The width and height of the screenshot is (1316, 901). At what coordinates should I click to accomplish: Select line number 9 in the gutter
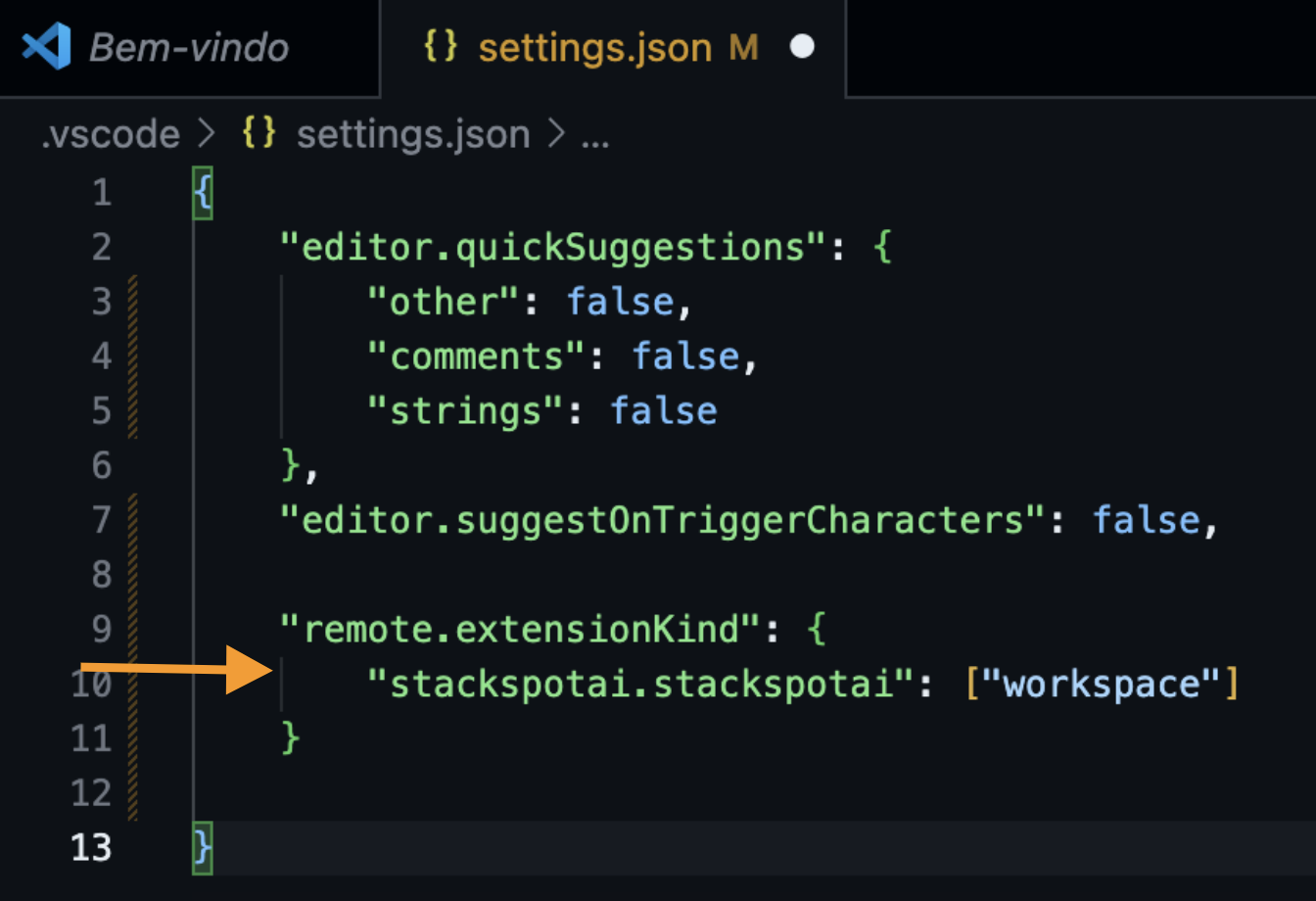click(x=102, y=629)
